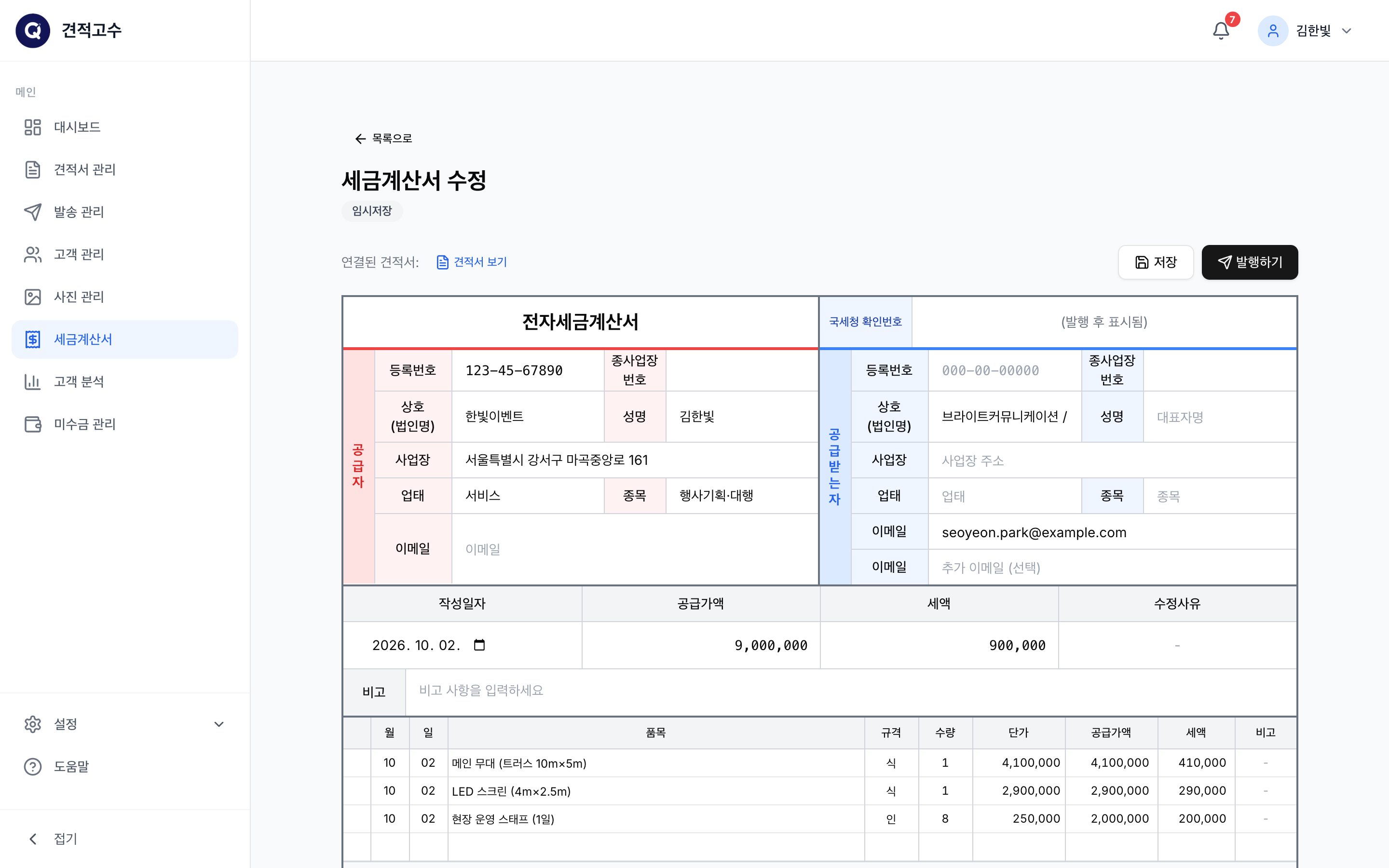Click the dashboard grid icon
Screen dimensions: 1389x868
click(33, 127)
